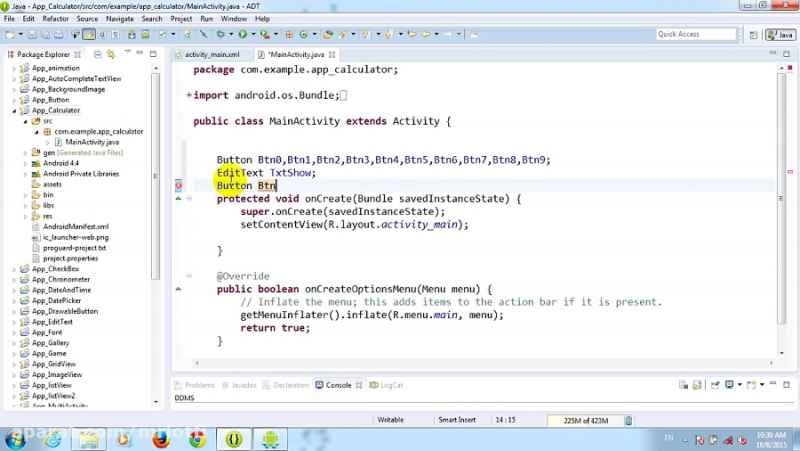Click the Pin Console icon

click(715, 385)
